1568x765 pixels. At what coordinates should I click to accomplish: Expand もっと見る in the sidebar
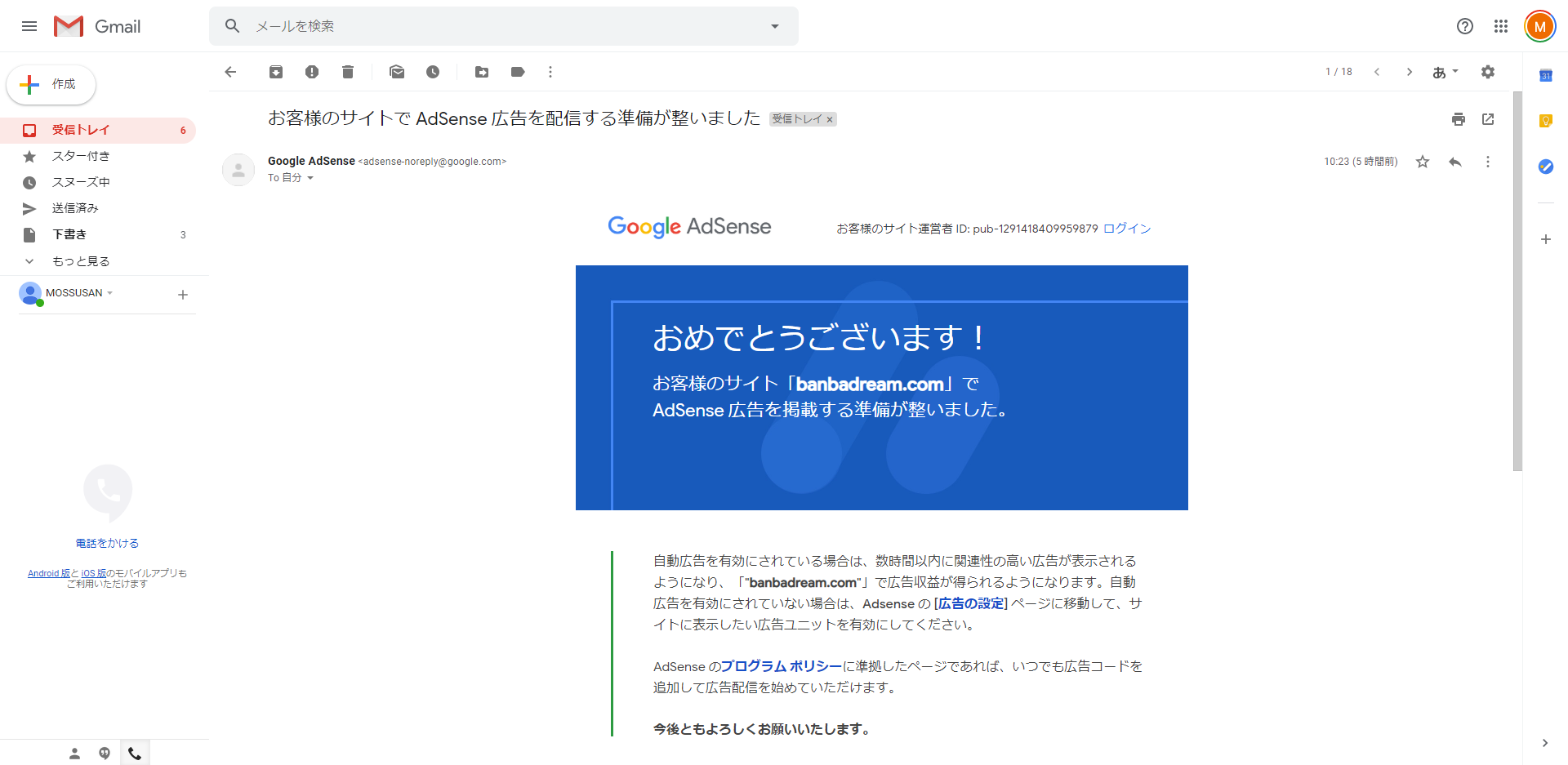pyautogui.click(x=80, y=261)
